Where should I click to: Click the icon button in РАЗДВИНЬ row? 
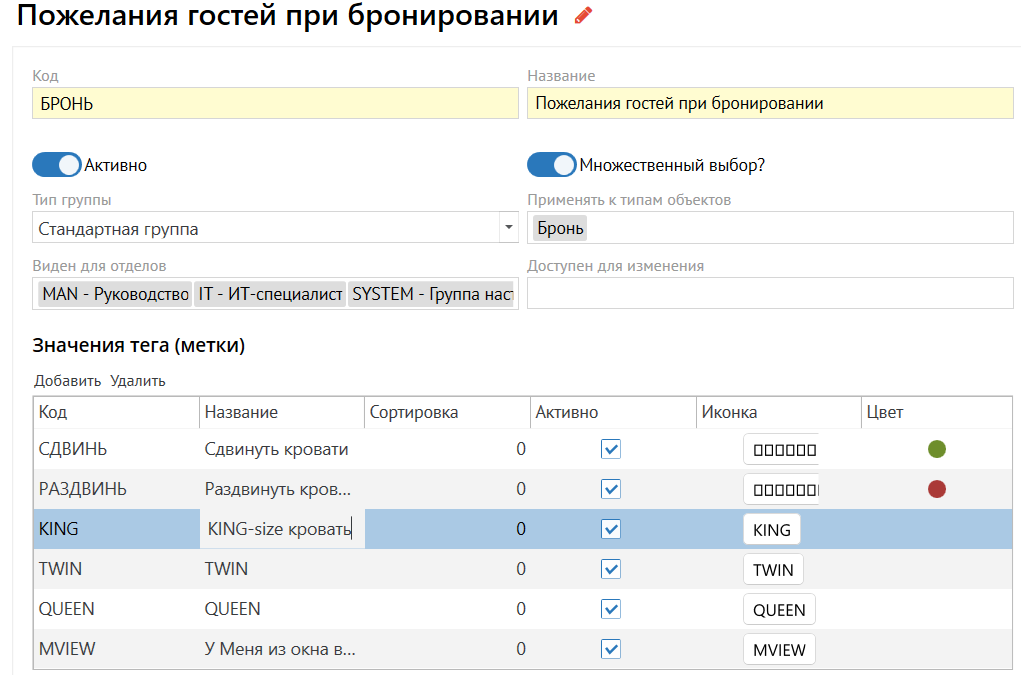[x=781, y=490]
